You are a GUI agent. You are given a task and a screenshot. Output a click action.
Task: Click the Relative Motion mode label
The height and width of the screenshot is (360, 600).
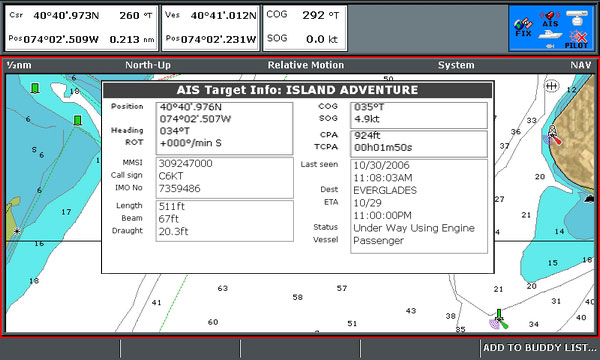pos(305,65)
